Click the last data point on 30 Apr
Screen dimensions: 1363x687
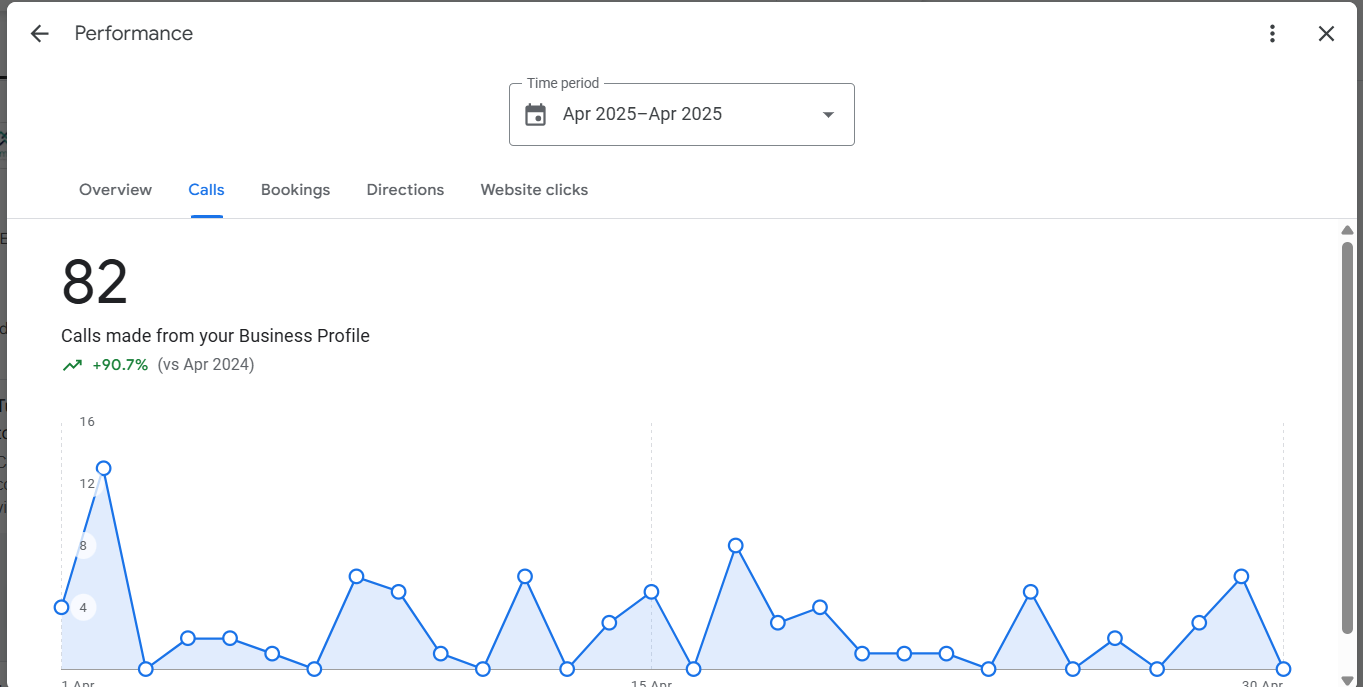click(1283, 669)
